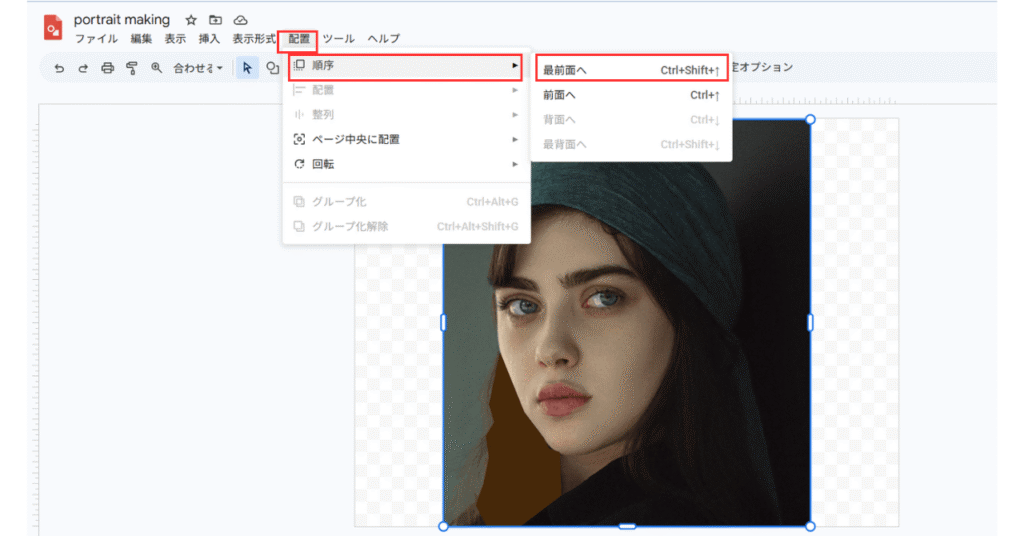Viewport: 1024px width, 536px height.
Task: Click the top-right corner resize handle
Action: [x=810, y=119]
